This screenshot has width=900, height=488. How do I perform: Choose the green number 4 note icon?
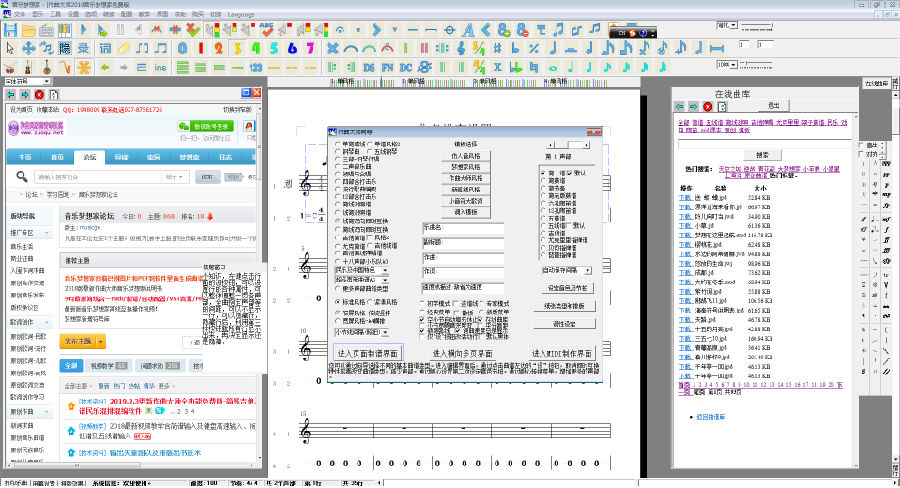(255, 48)
